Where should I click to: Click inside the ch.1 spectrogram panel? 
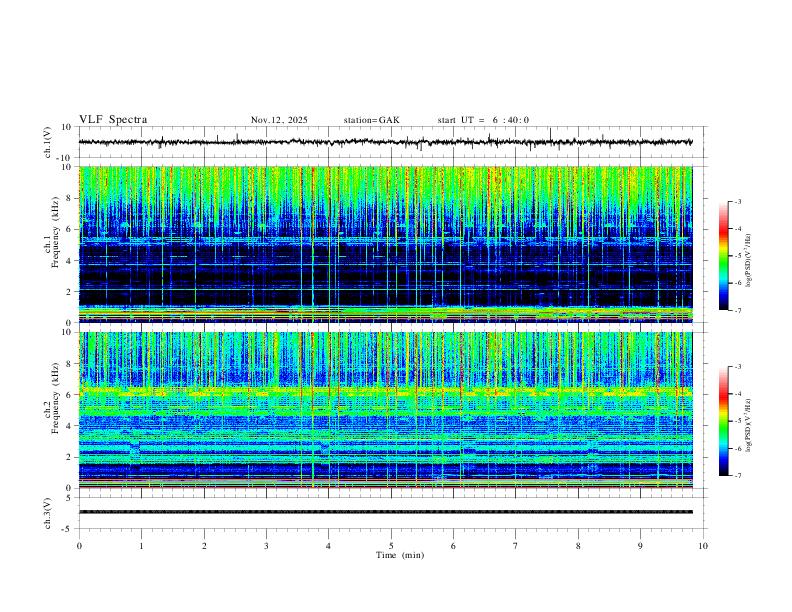pos(385,244)
